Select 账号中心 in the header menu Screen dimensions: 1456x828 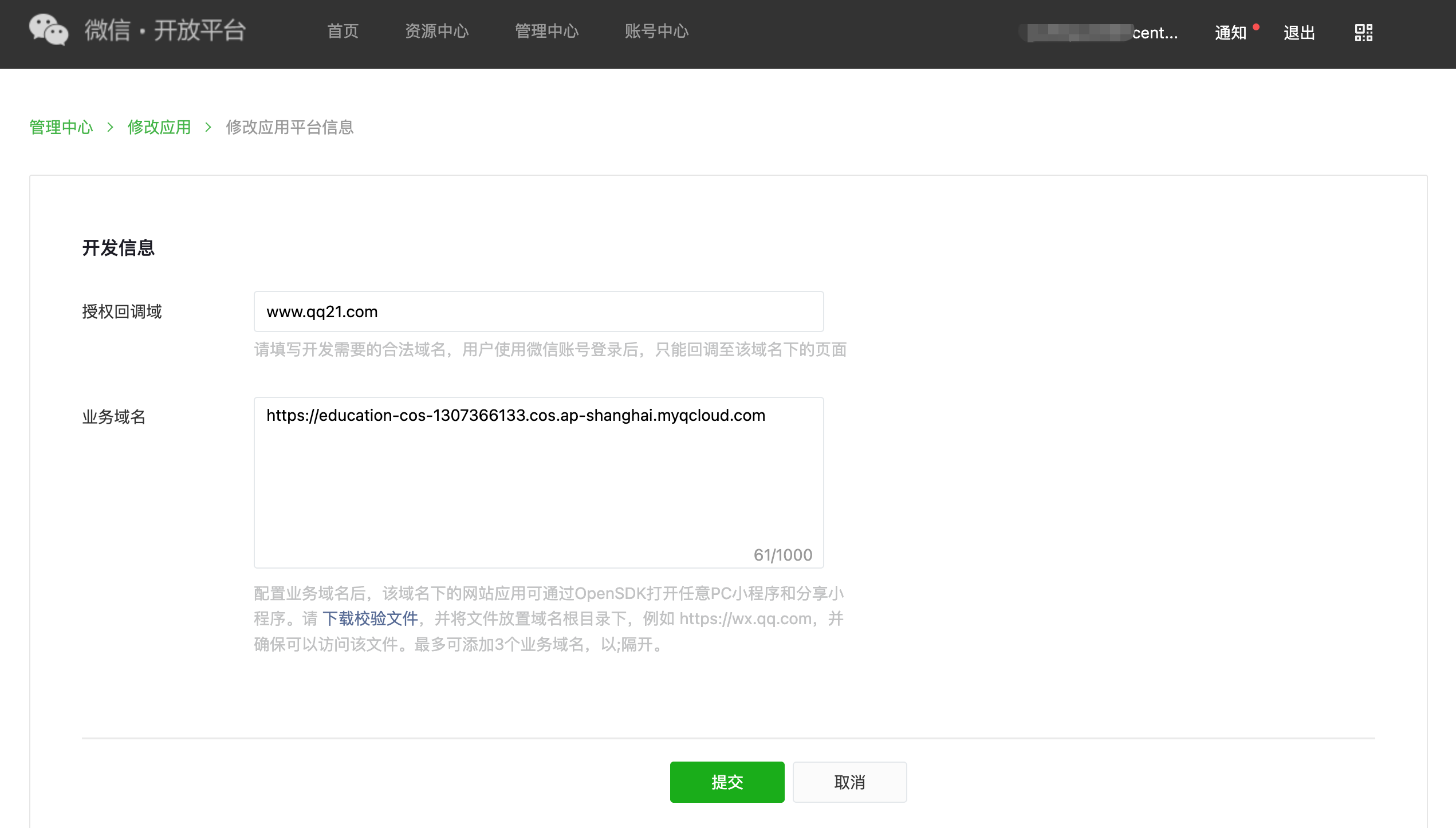point(656,31)
